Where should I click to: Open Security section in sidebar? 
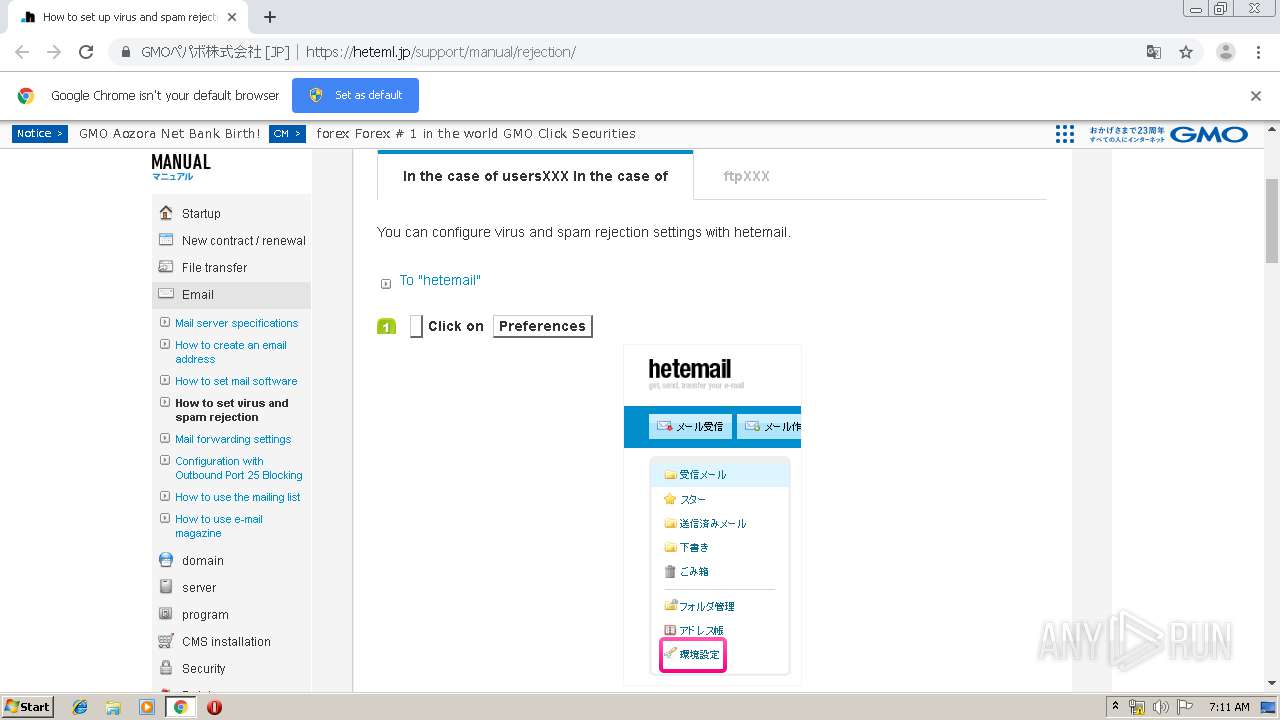203,669
